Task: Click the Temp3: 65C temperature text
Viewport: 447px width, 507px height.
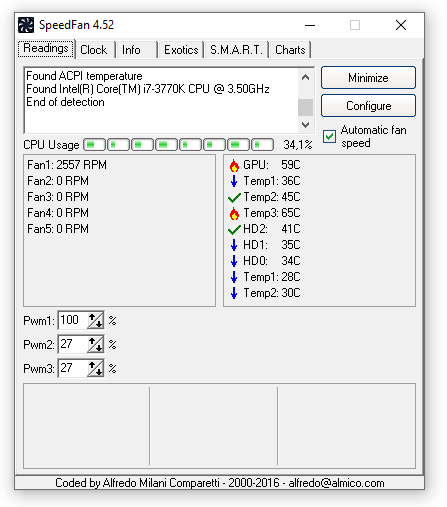Action: click(x=272, y=213)
